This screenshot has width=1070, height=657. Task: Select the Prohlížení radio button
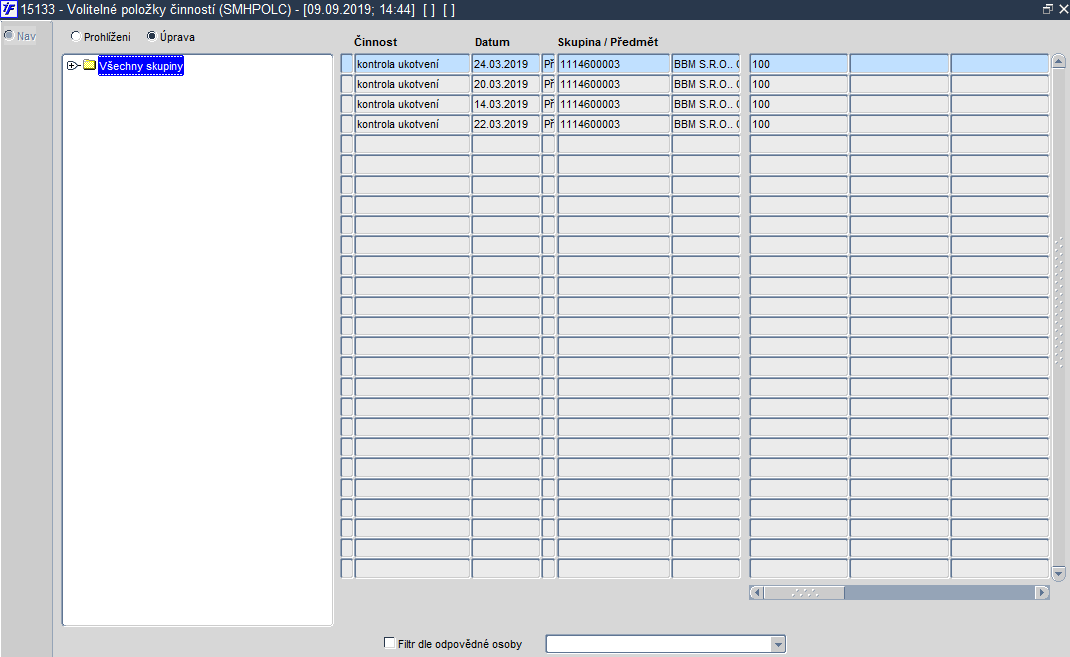tap(76, 36)
